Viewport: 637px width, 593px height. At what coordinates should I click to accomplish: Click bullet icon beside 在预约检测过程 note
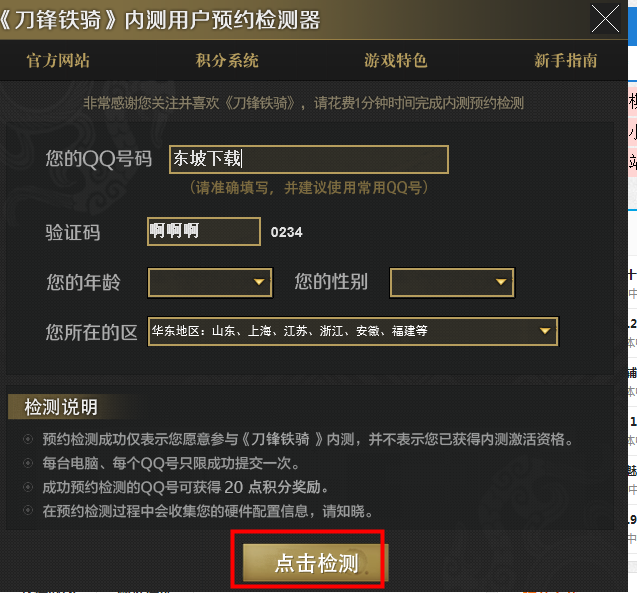[x=28, y=511]
